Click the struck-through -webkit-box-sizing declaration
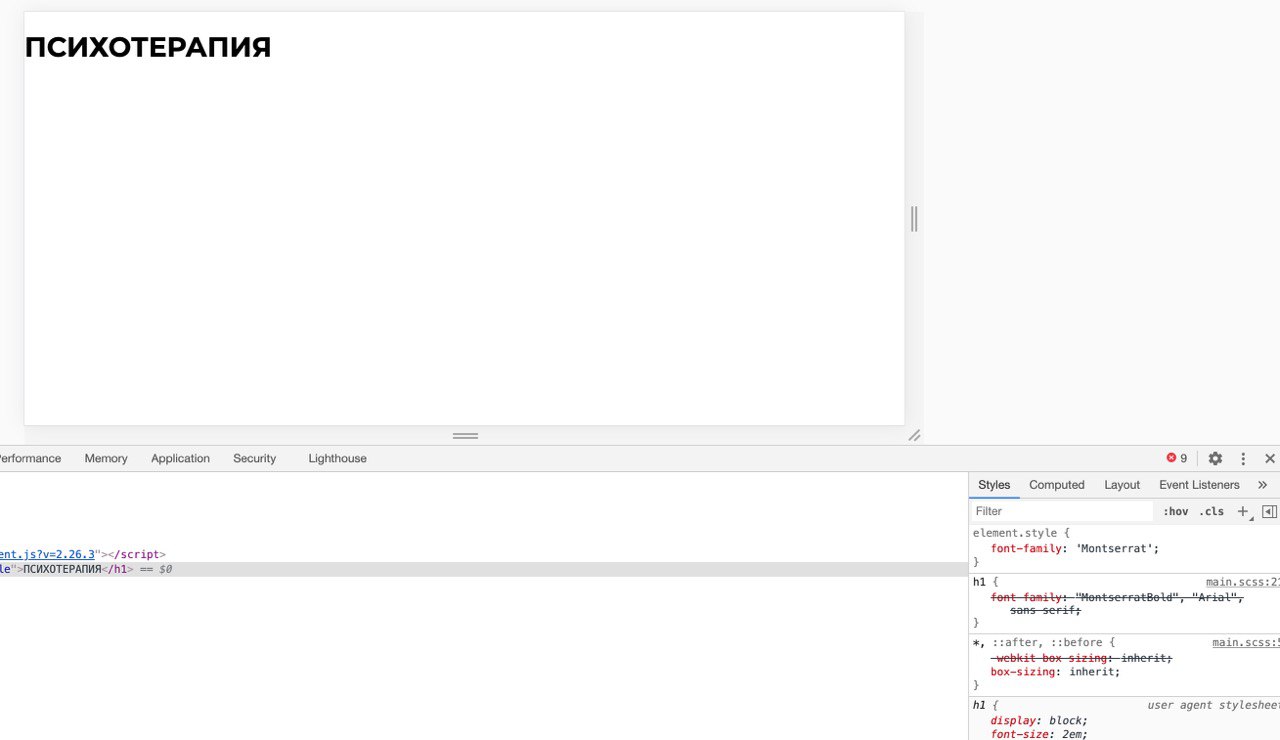 point(1080,658)
